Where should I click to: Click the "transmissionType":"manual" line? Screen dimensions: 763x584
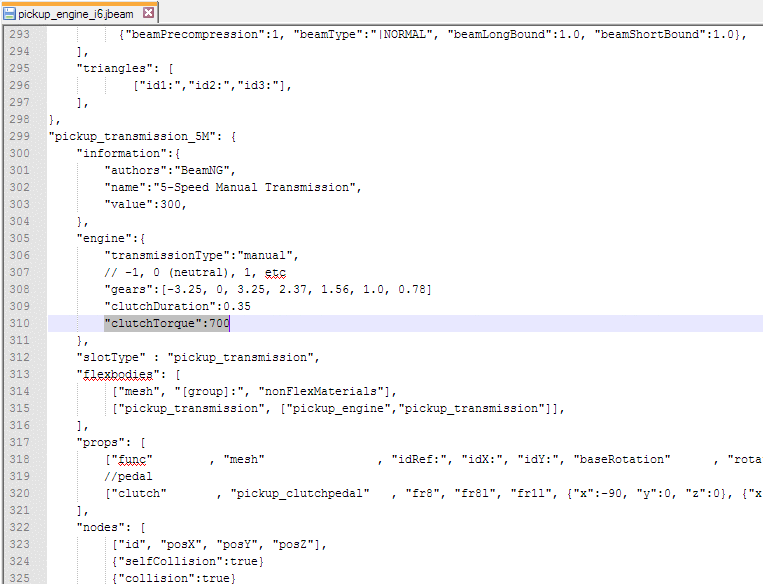(201, 256)
